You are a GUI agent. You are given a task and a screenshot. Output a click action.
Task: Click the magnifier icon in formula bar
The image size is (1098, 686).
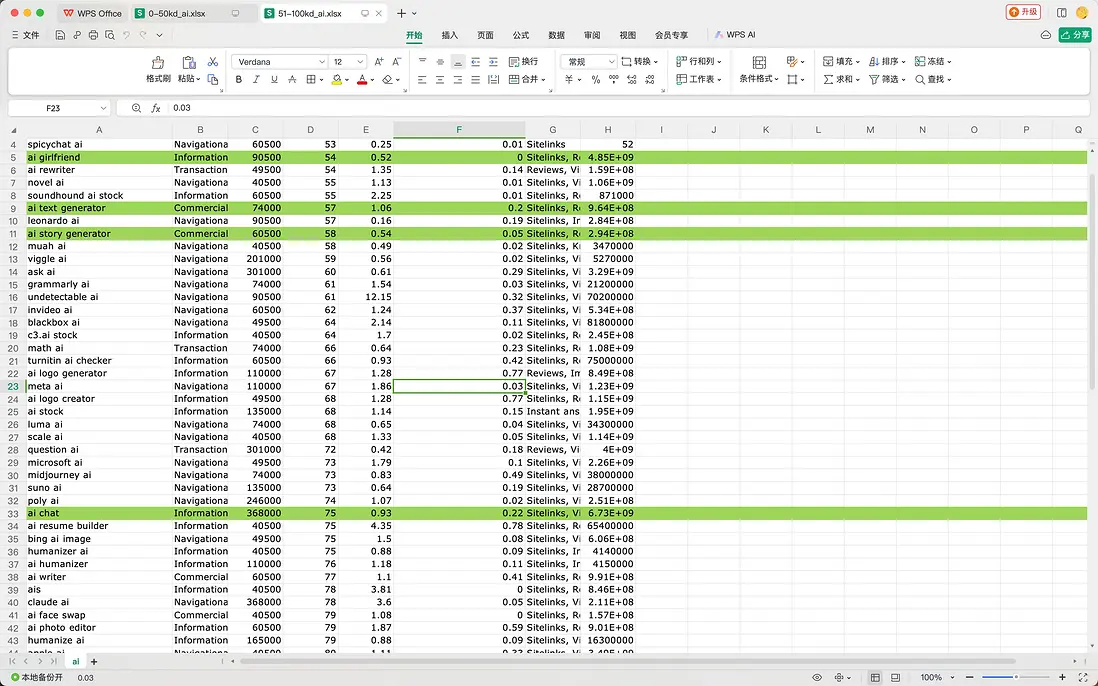(136, 108)
